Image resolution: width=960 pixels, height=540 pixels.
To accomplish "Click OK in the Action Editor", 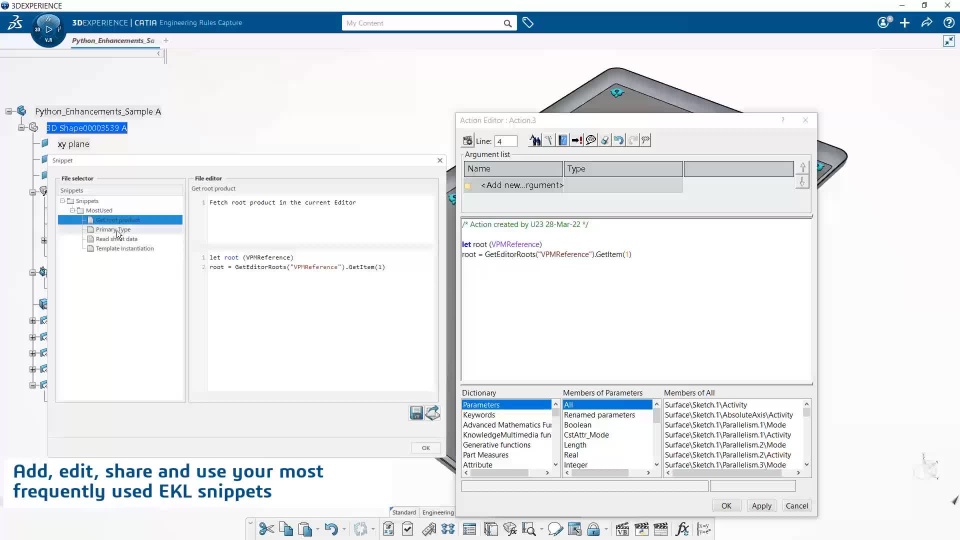I will 726,506.
